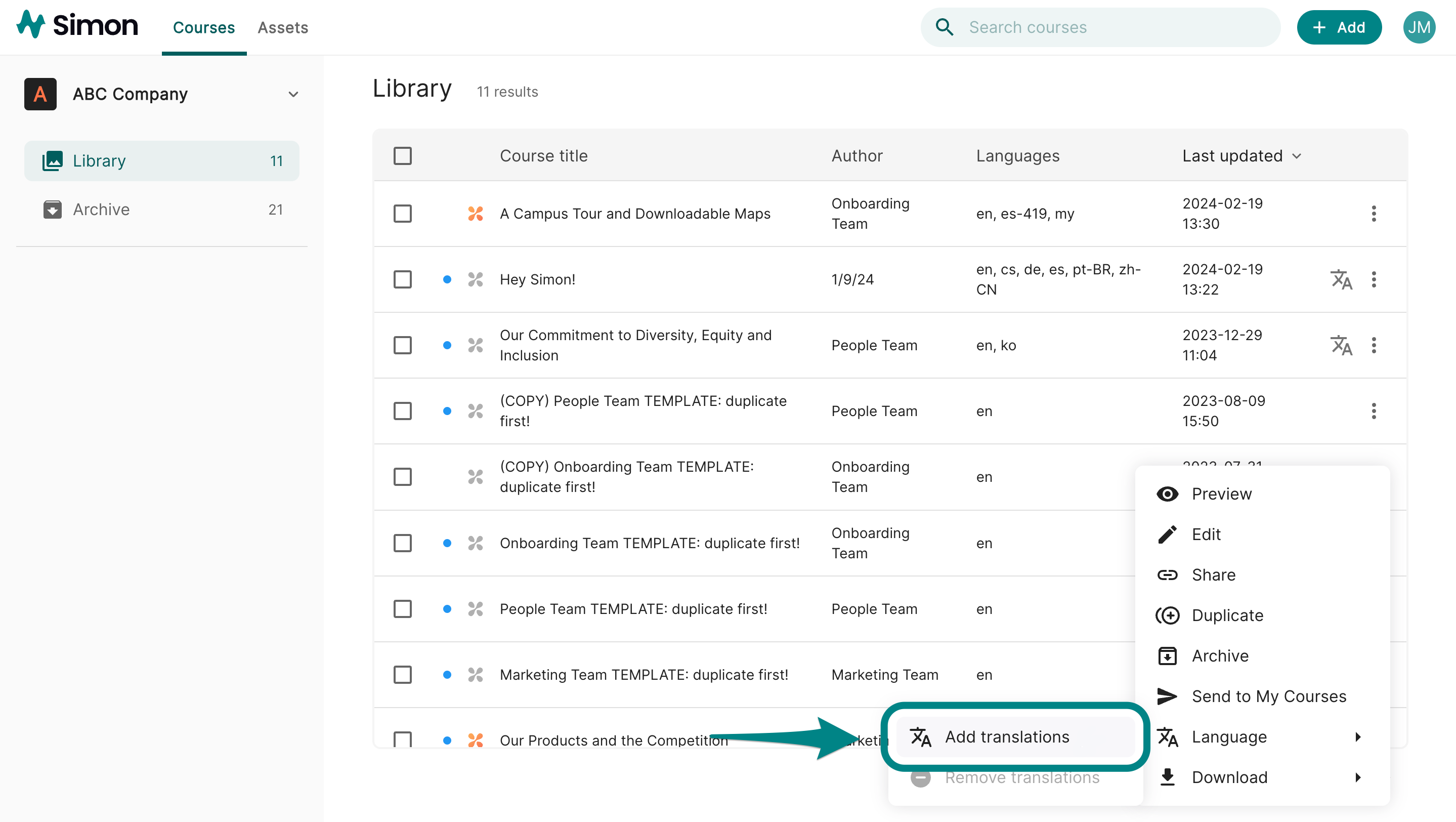The height and width of the screenshot is (822, 1456).
Task: Check the A Campus Tour course checkbox
Action: (402, 214)
